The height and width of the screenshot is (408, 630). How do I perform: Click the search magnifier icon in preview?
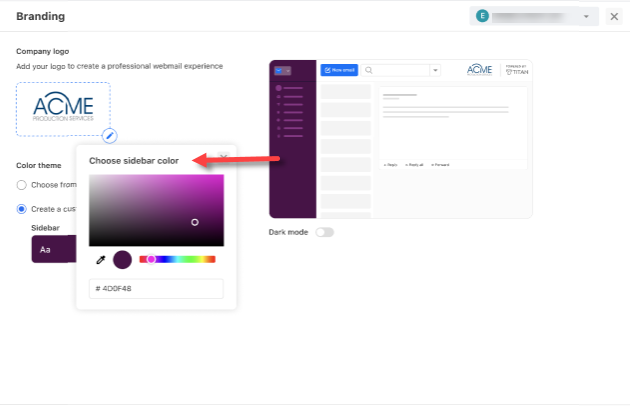click(x=368, y=70)
